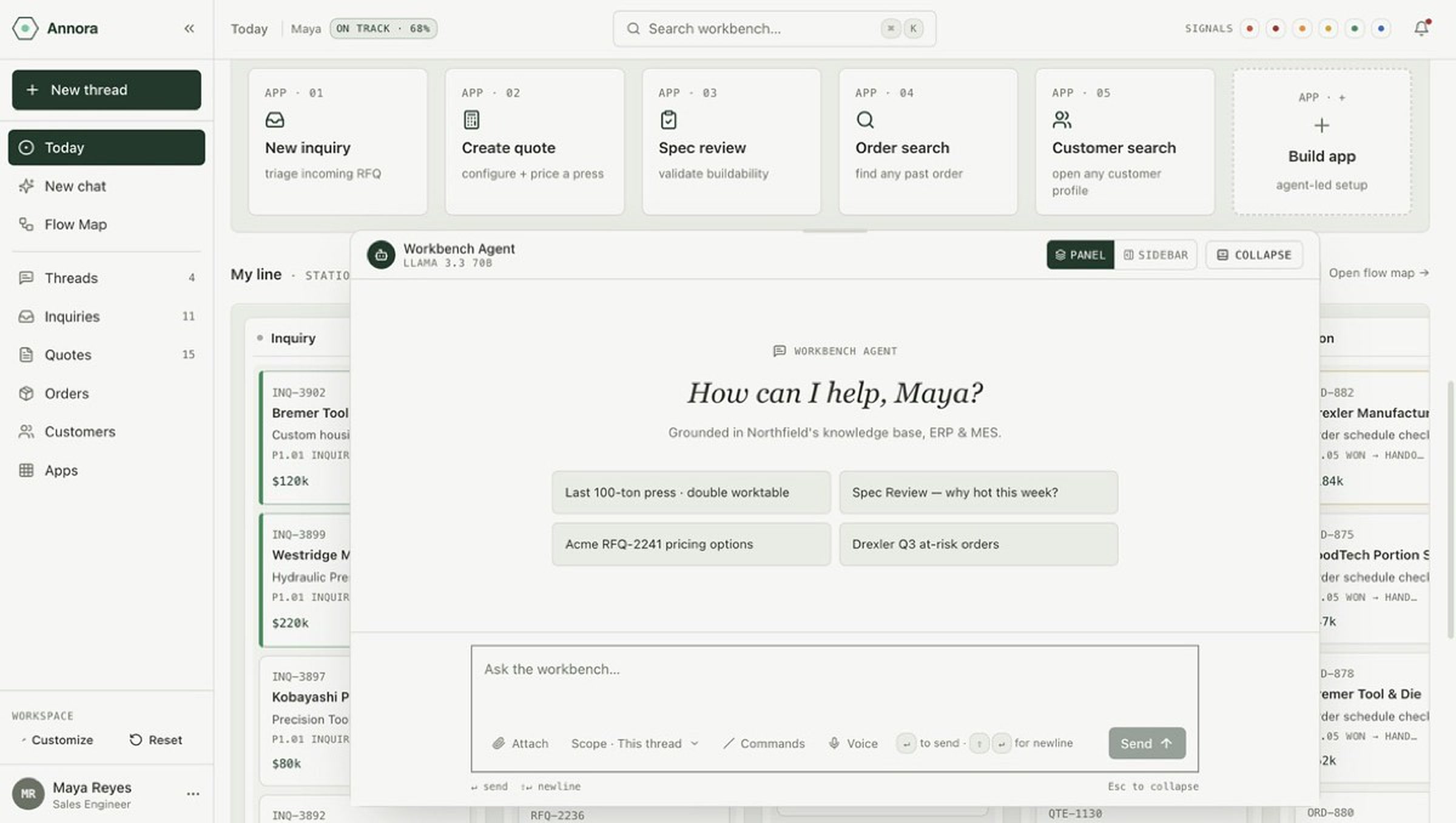Click the Threads sidebar icon

coord(26,278)
